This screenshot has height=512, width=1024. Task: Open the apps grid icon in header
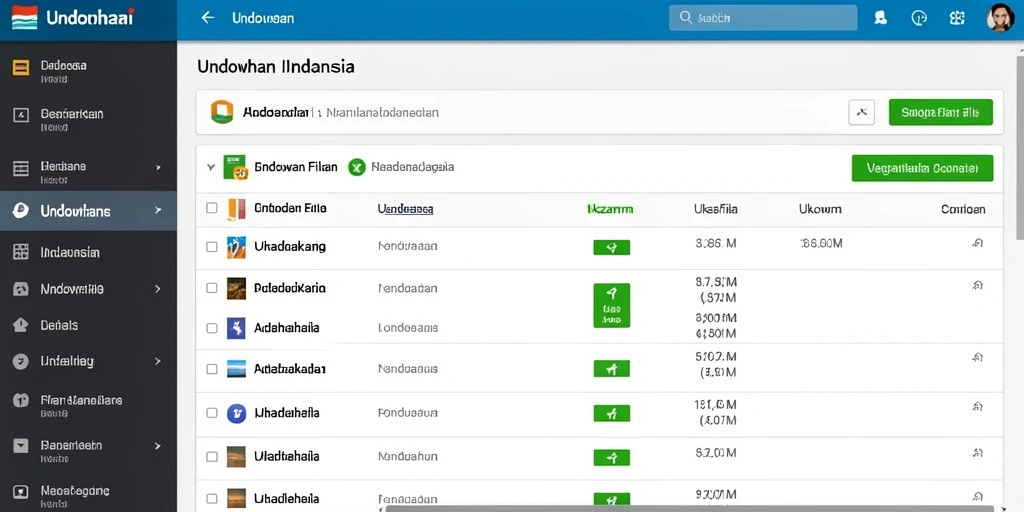(x=957, y=18)
